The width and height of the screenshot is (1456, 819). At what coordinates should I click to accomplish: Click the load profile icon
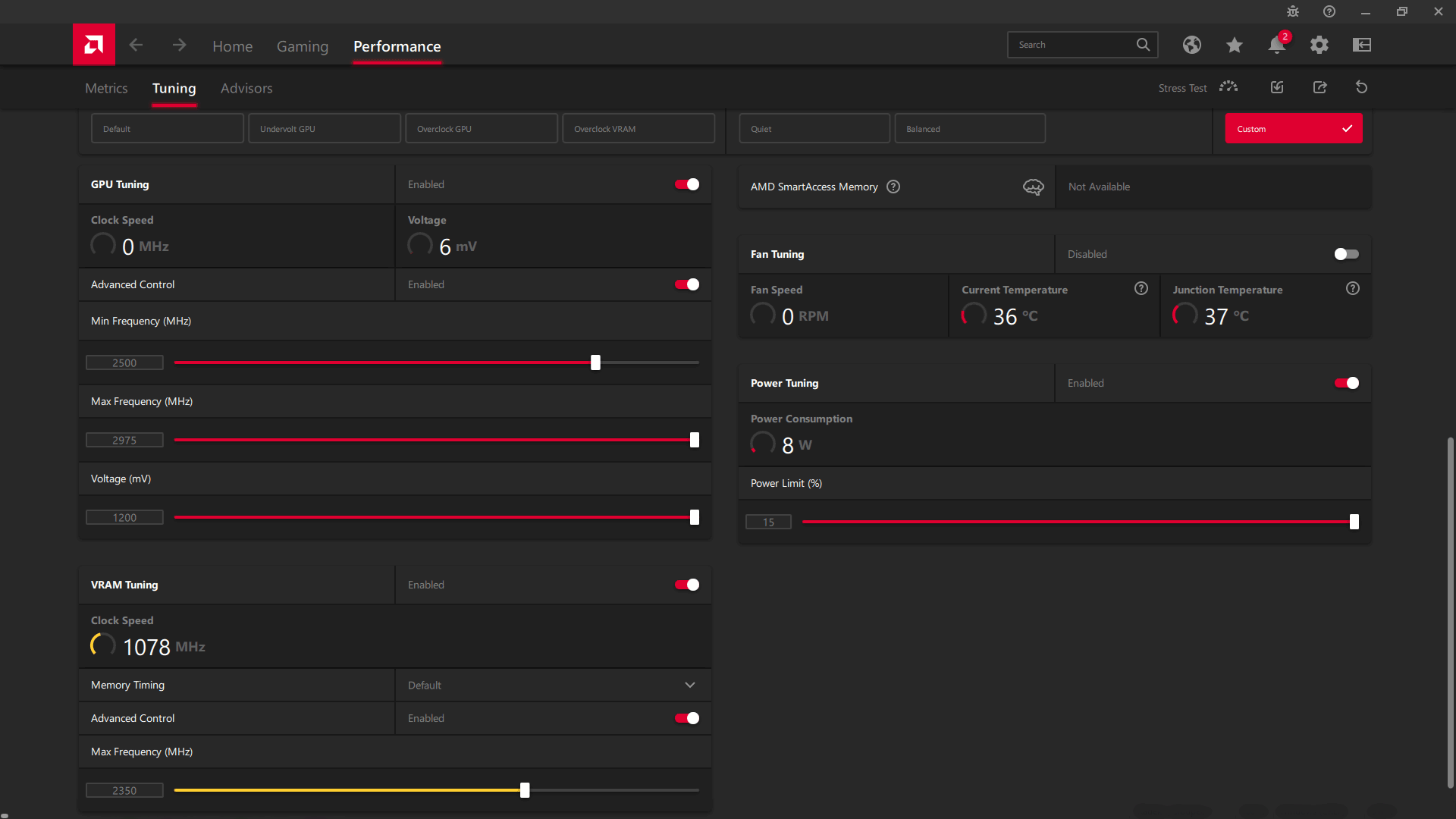pos(1277,87)
